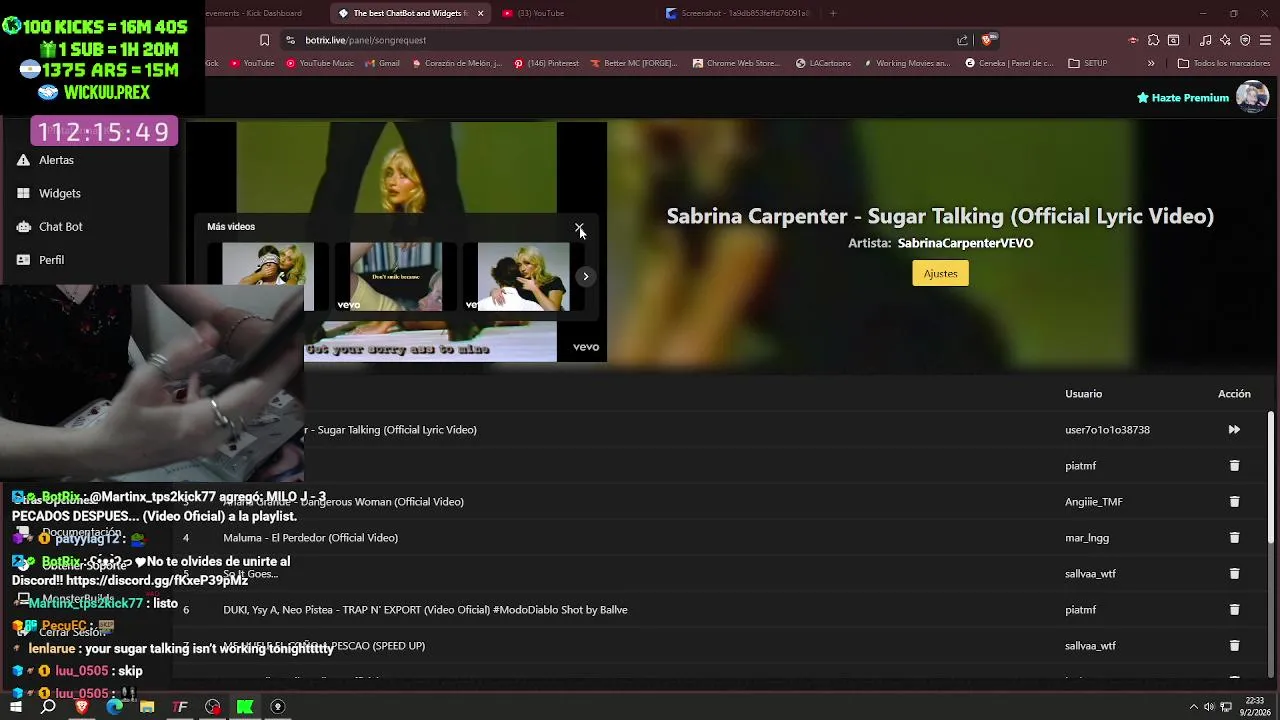Image resolution: width=1280 pixels, height=720 pixels.
Task: Open Brave browser from taskbar
Action: click(x=82, y=707)
